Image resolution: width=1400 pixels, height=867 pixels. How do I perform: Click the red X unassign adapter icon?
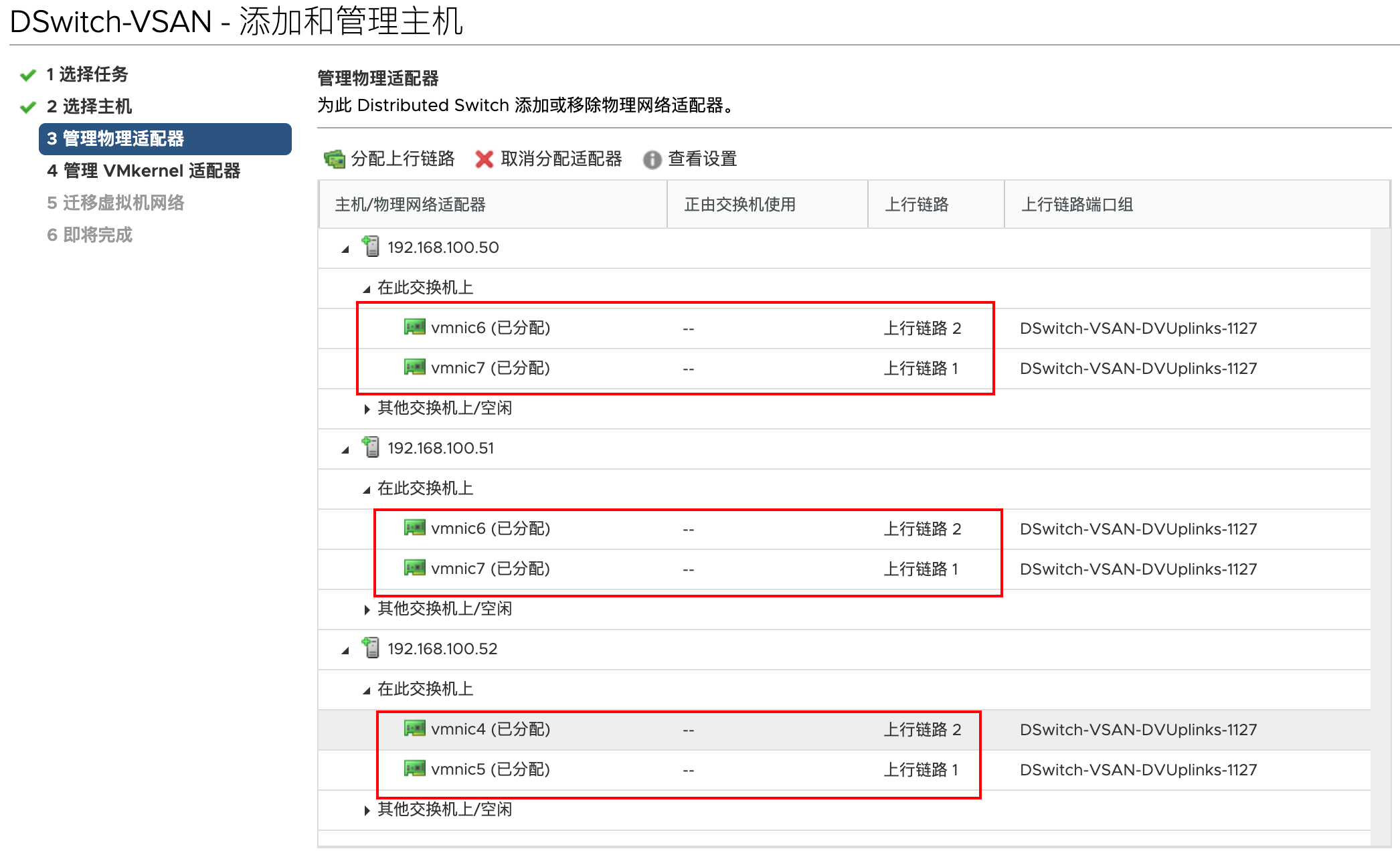[484, 159]
